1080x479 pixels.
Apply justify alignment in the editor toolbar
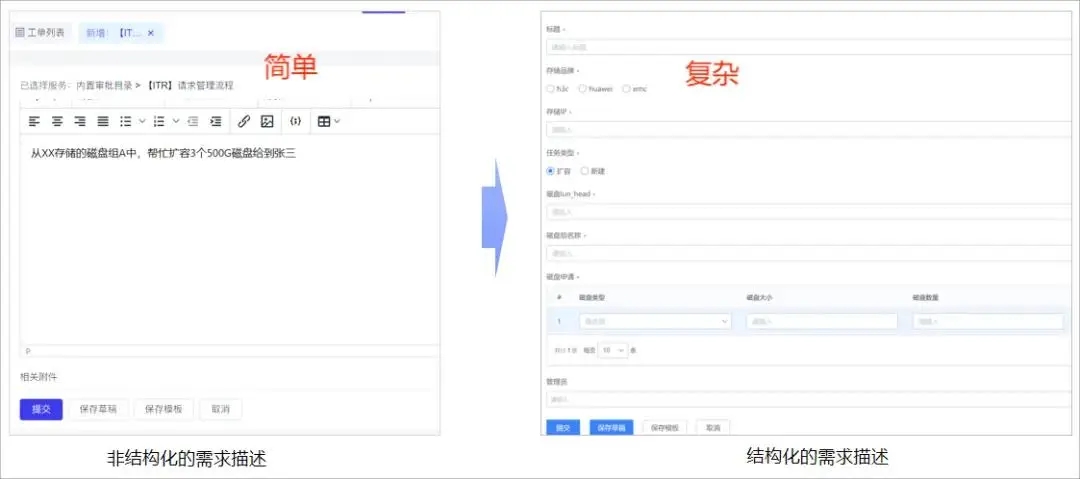(103, 121)
